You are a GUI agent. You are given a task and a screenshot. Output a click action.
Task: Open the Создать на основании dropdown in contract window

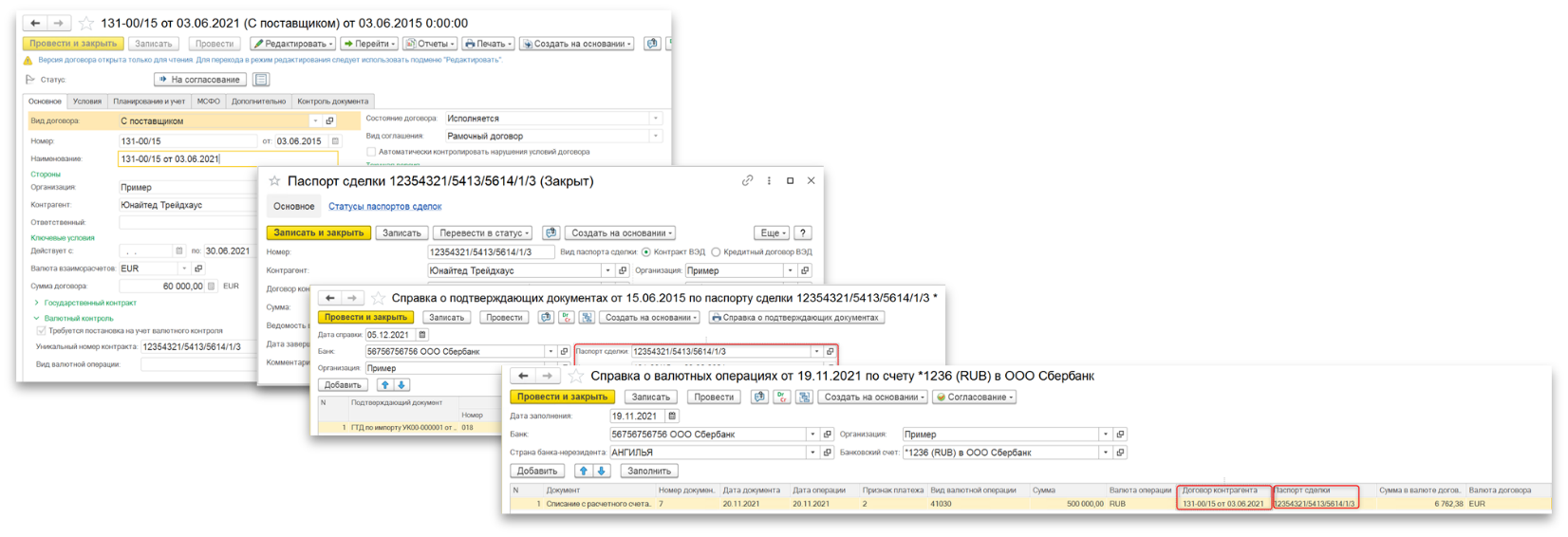point(577,44)
